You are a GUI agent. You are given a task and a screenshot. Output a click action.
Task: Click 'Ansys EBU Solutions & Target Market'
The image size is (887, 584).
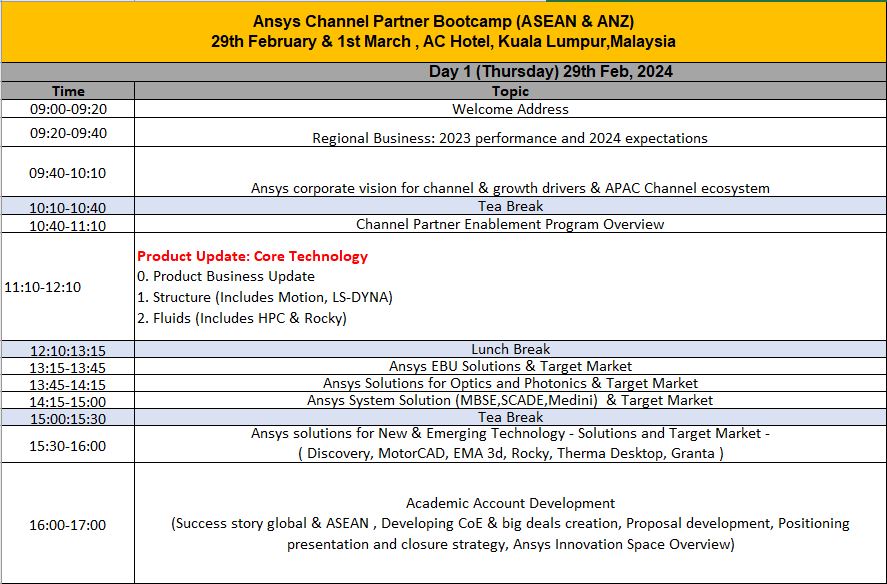[510, 366]
